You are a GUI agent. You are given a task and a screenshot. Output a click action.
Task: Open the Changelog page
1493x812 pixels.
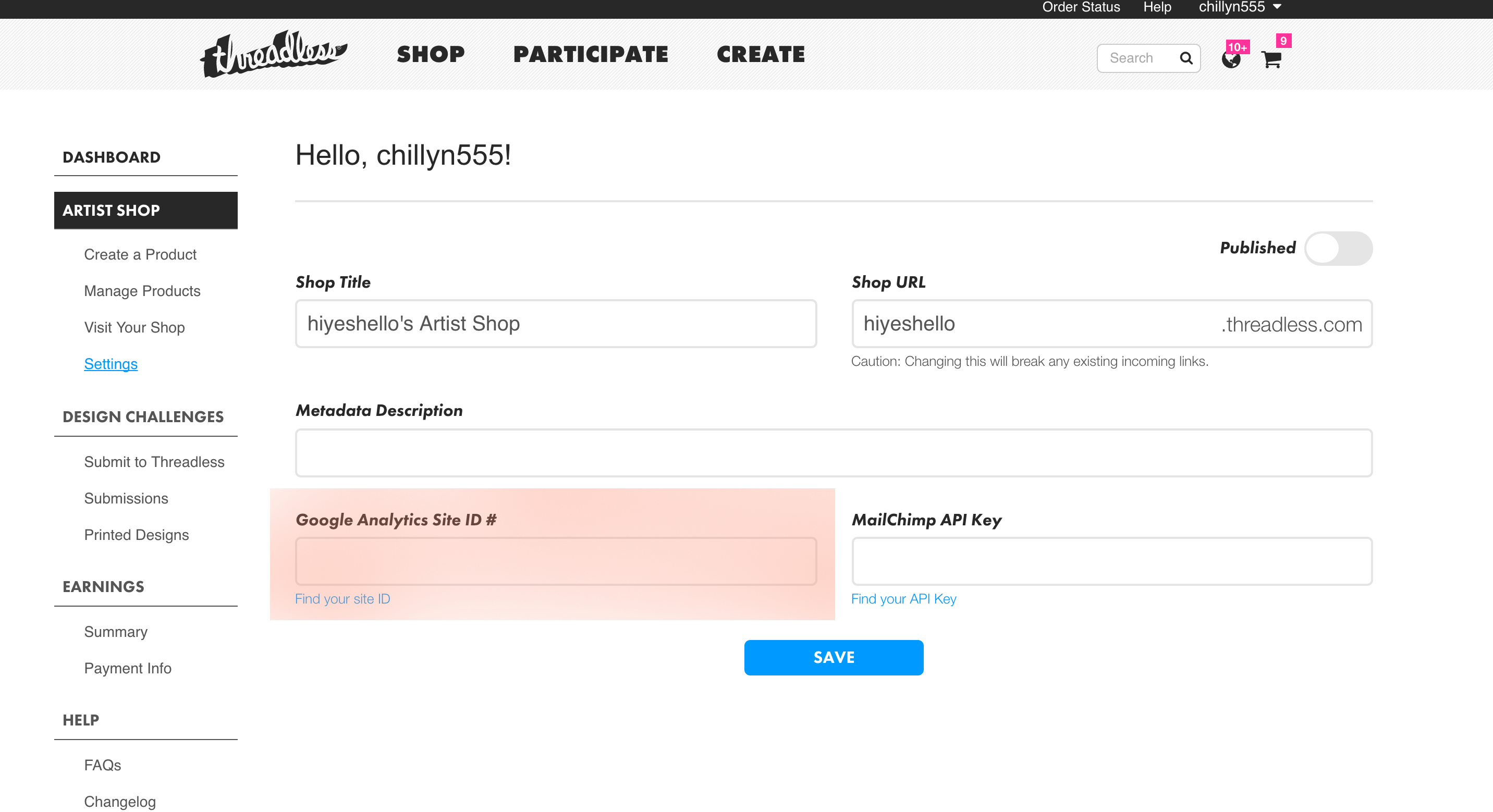120,802
